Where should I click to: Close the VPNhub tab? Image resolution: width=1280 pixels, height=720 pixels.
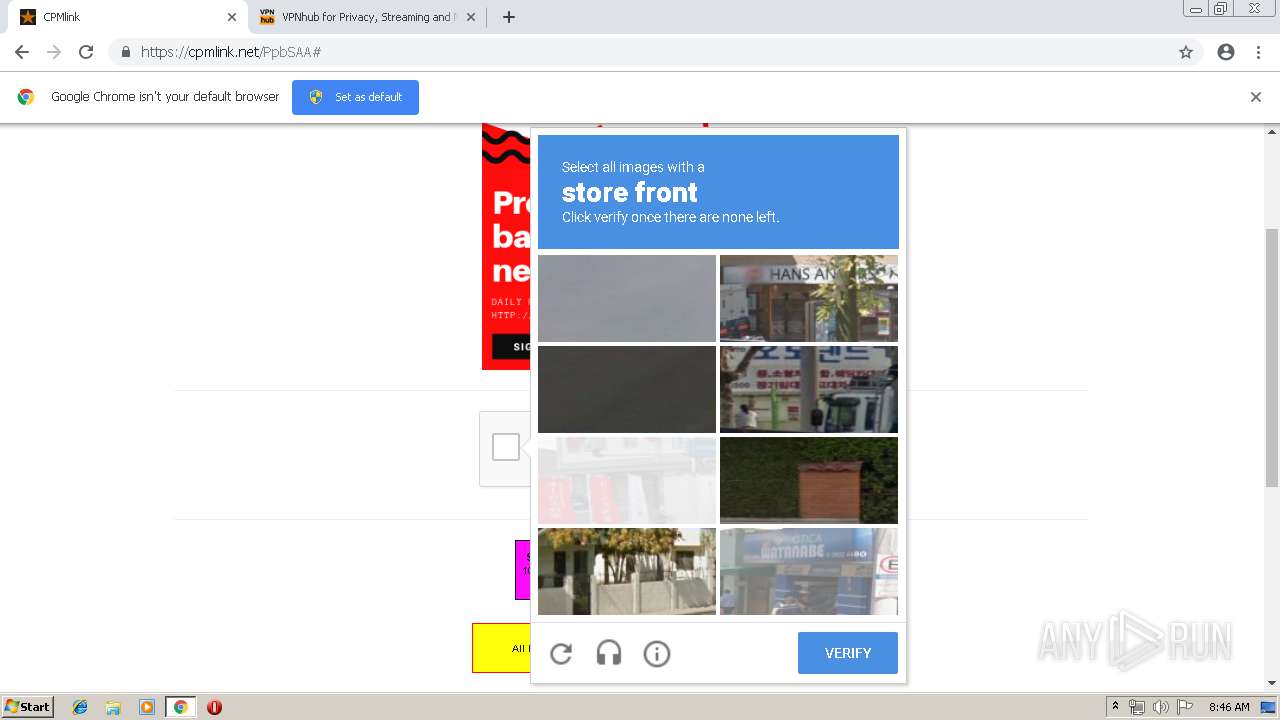tap(471, 17)
